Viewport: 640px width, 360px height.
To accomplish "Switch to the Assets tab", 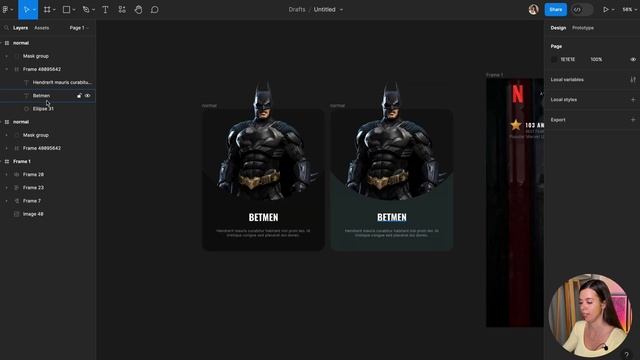I will coord(42,28).
